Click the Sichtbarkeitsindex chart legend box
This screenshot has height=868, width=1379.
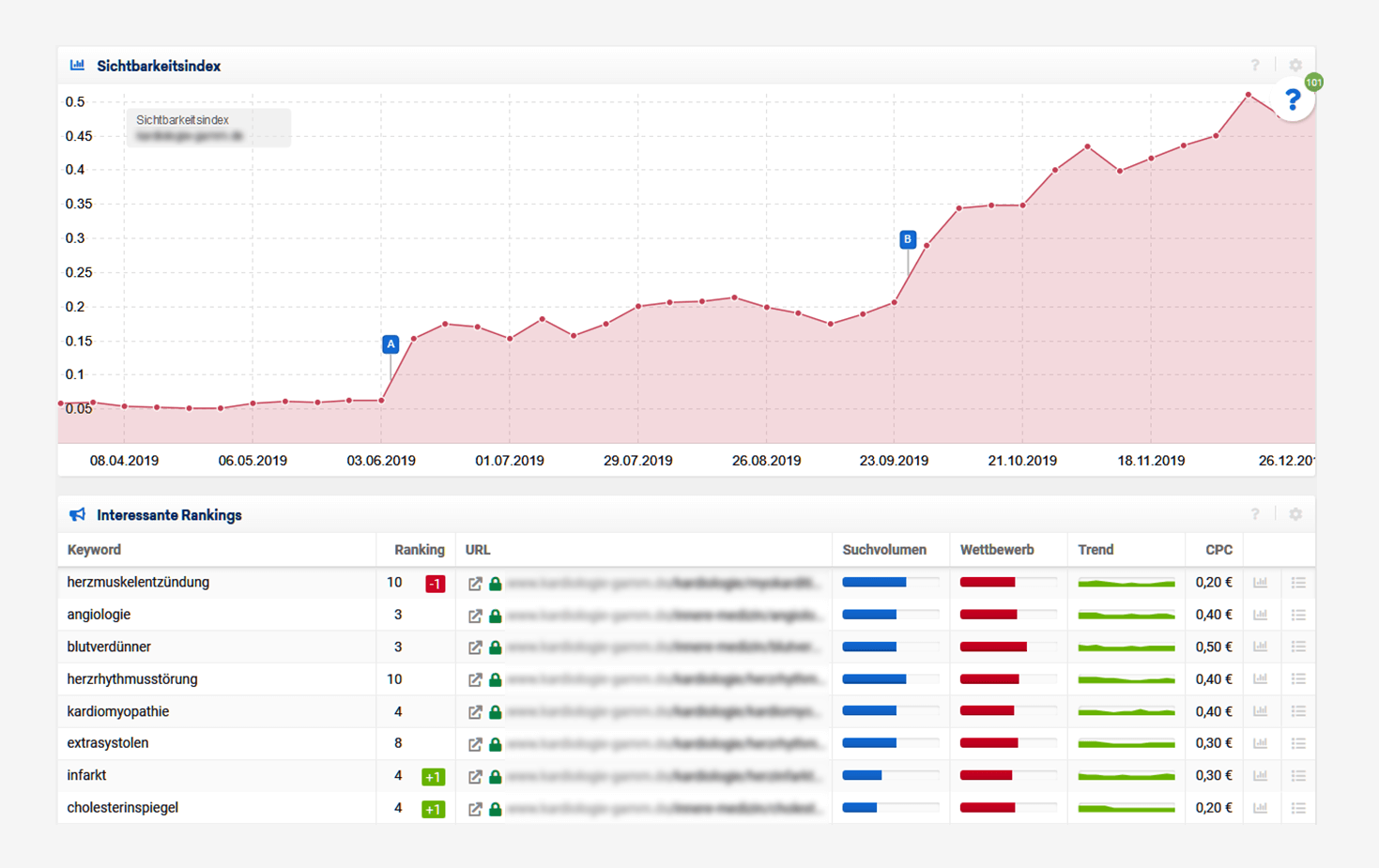tap(208, 128)
